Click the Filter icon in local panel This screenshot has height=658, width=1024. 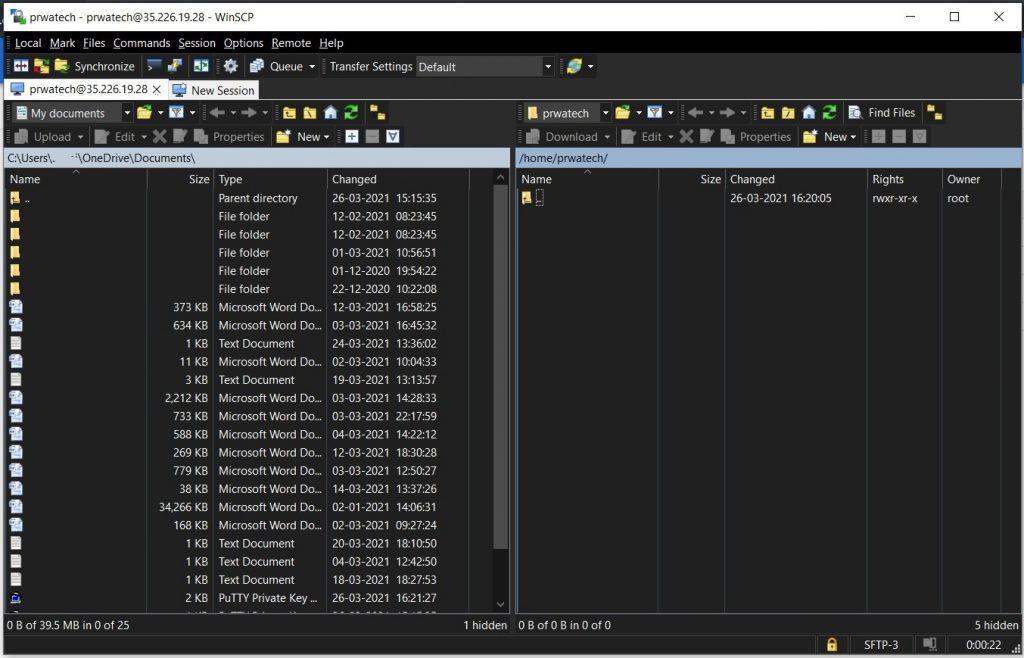(x=176, y=112)
